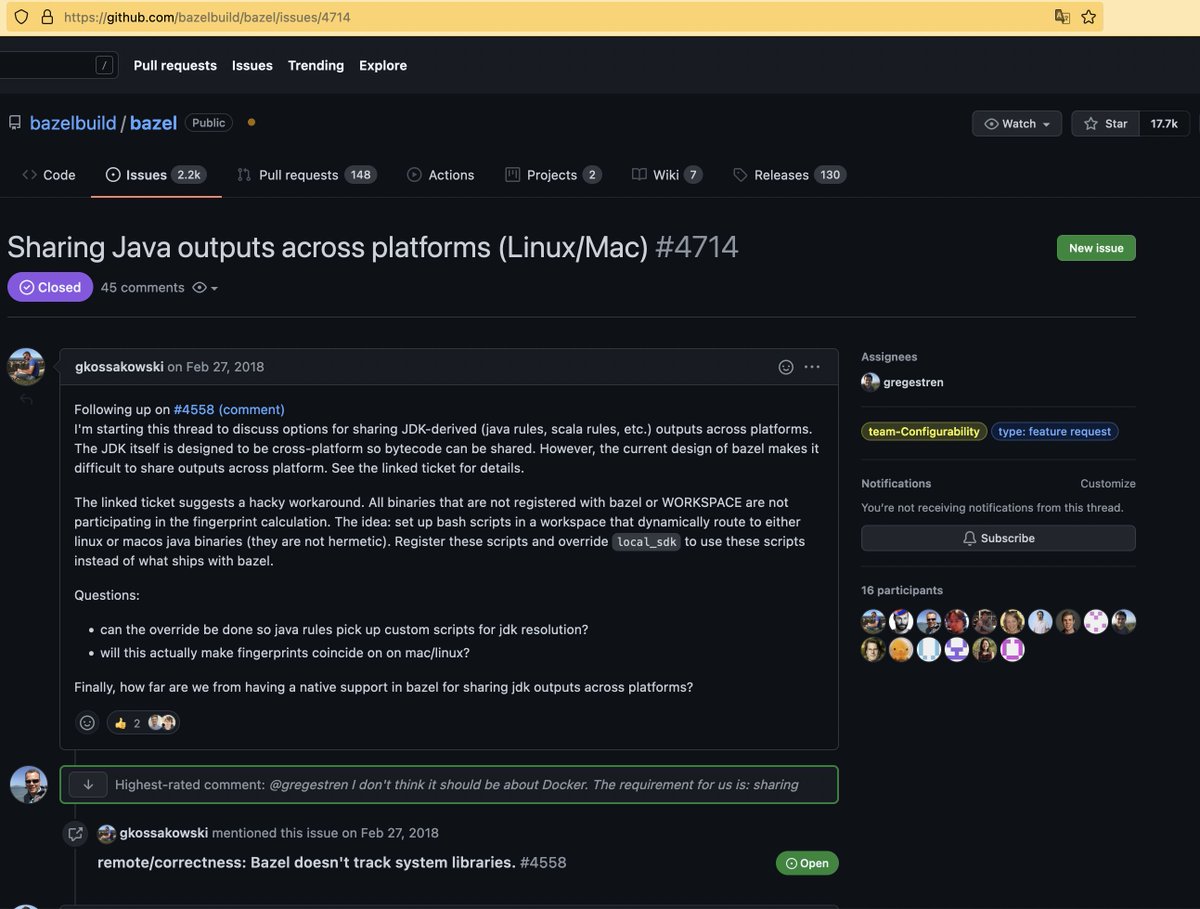Click the green Open status badge
Screen dimensions: 1200x909
point(807,863)
